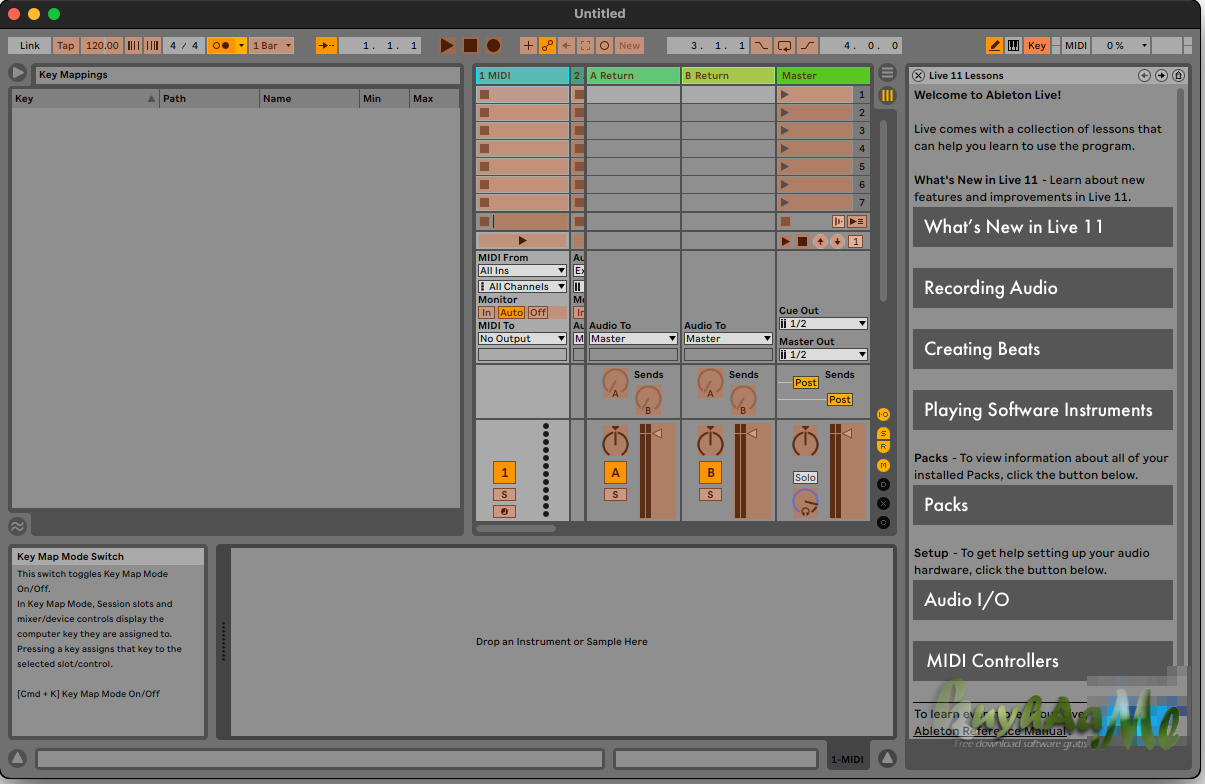Click the New scene button
The image size is (1205, 784).
[x=629, y=45]
